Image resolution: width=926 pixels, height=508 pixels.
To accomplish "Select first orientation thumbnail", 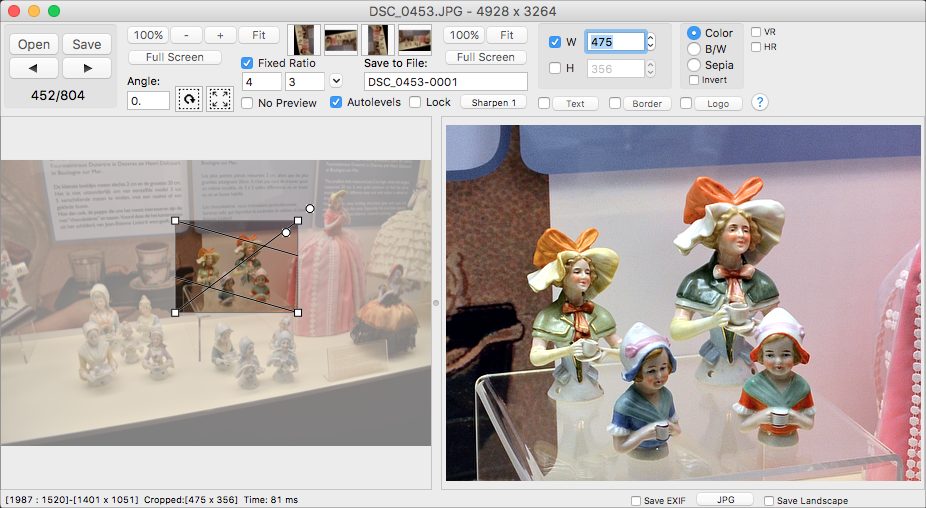I will coord(304,40).
